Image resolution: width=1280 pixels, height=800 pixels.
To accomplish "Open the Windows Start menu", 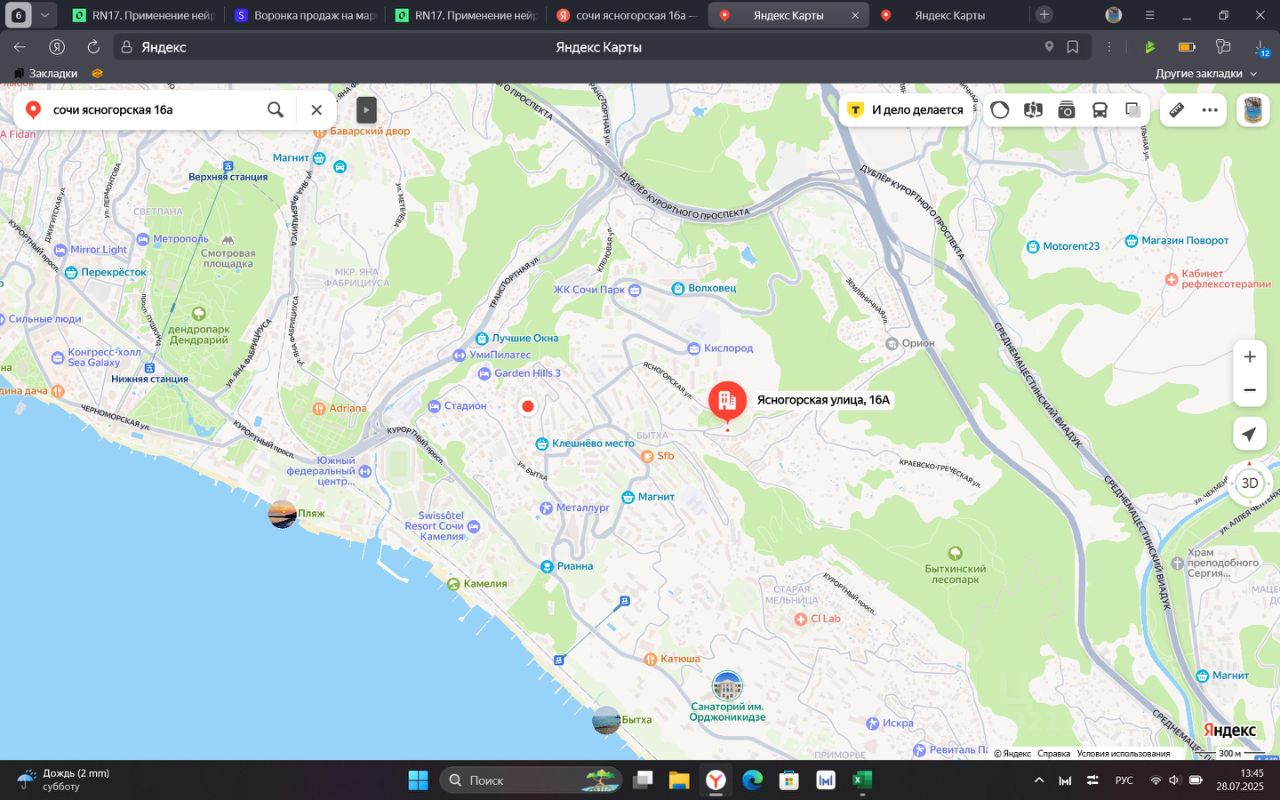I will (418, 780).
